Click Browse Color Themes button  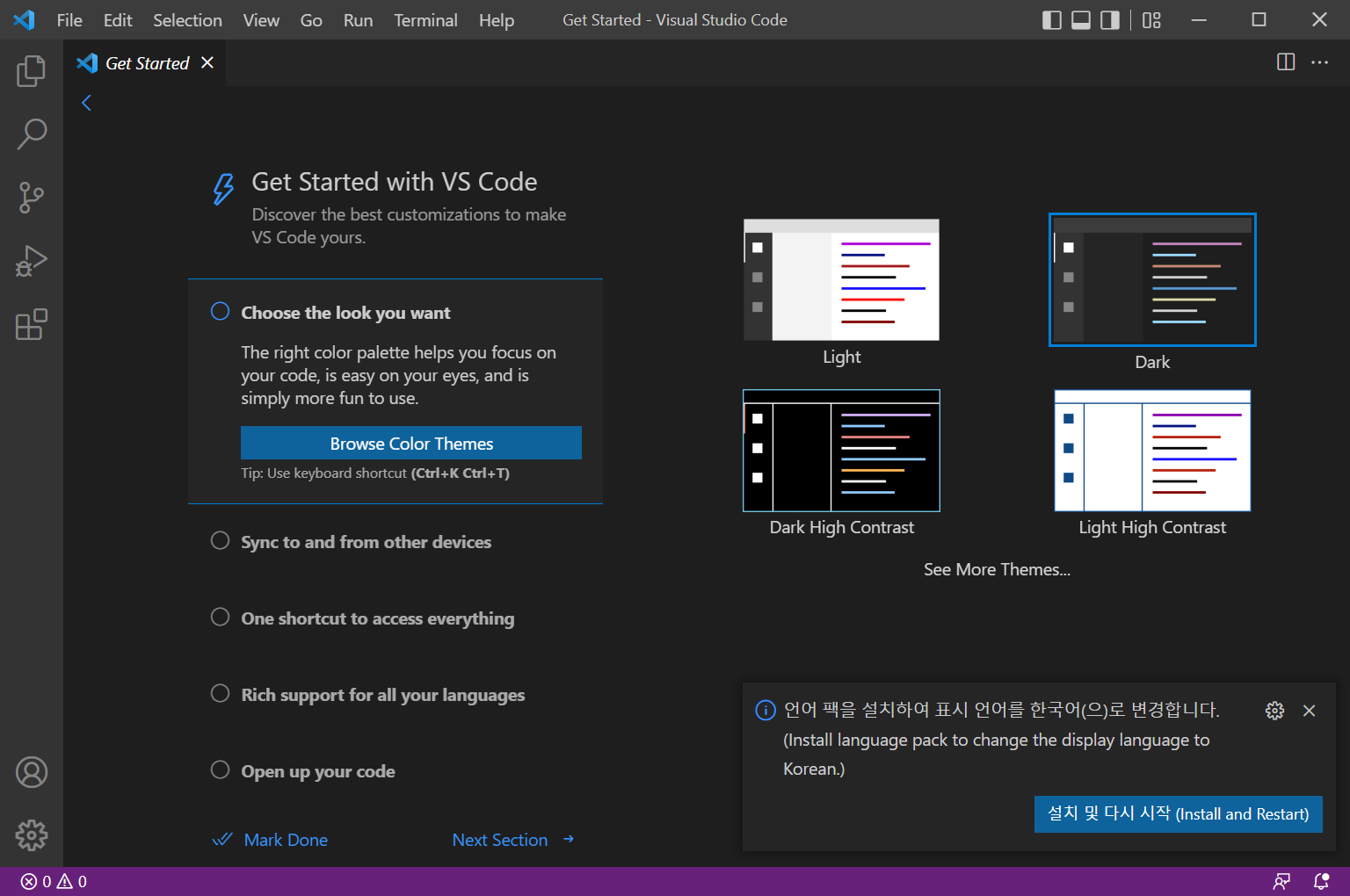tap(411, 443)
